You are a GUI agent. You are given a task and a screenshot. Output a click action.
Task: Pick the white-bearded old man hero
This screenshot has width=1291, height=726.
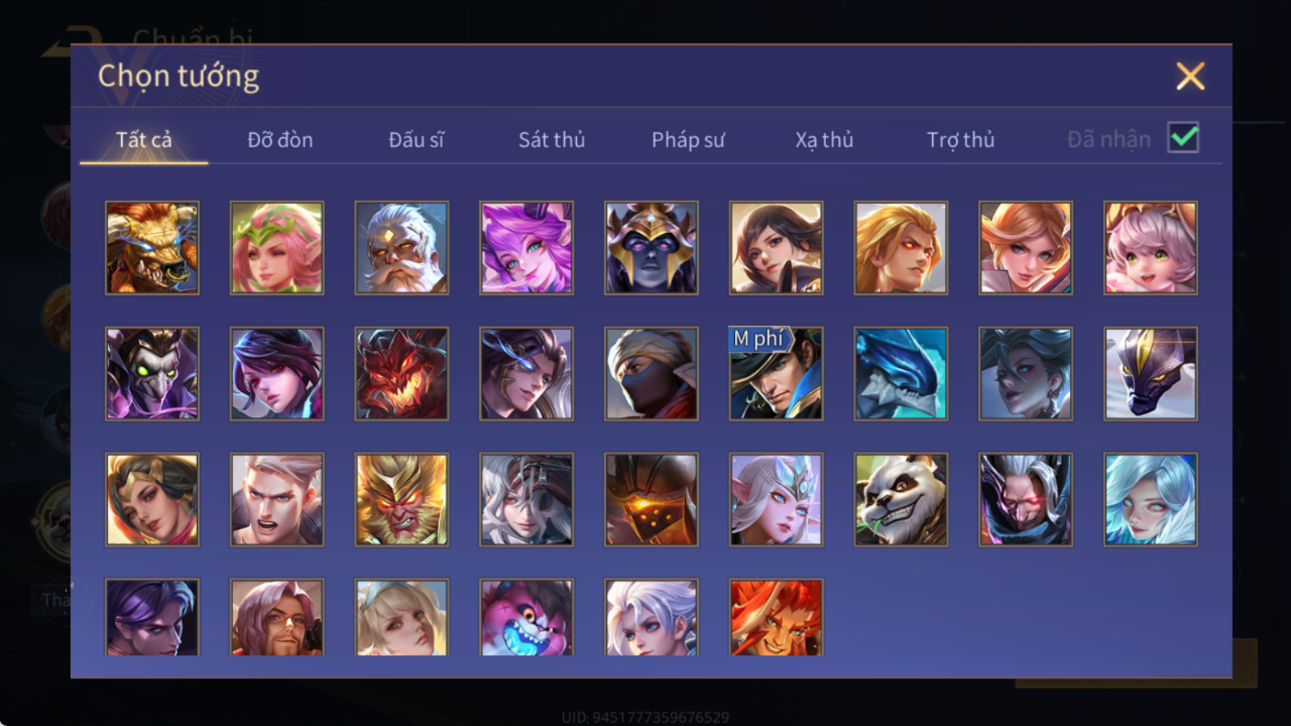[402, 248]
